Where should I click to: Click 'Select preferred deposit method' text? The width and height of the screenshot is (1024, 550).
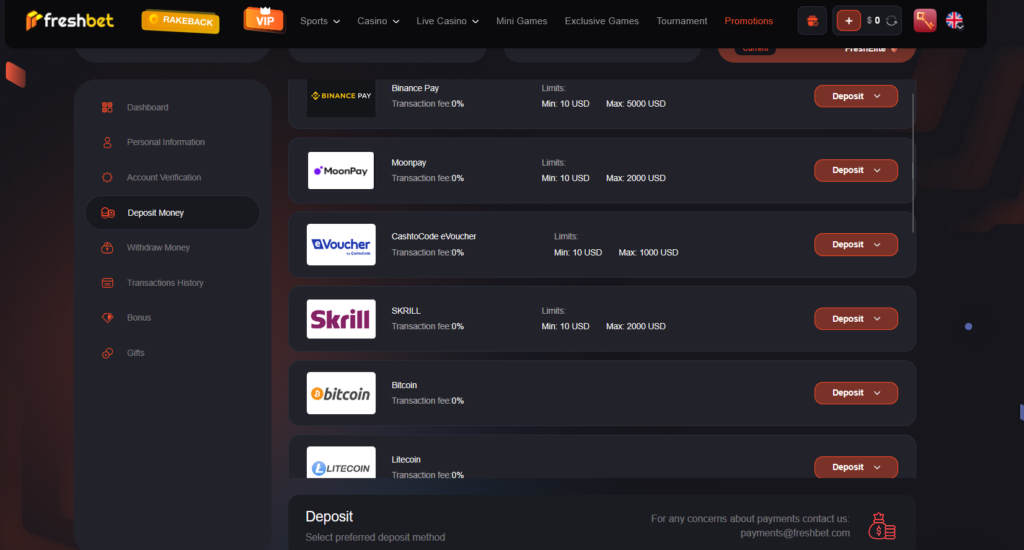pyautogui.click(x=375, y=538)
